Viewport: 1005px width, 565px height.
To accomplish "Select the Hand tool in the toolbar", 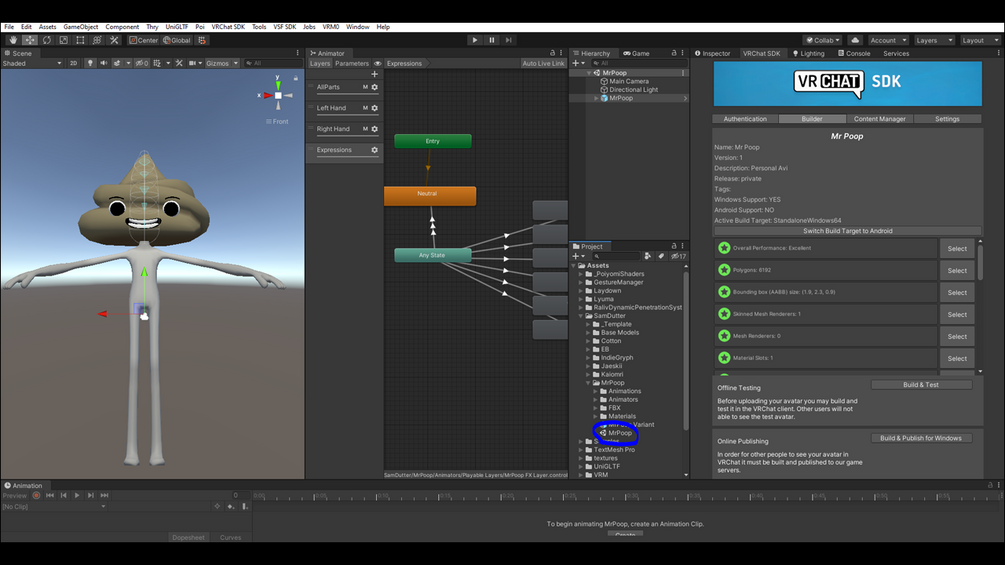I will (13, 40).
